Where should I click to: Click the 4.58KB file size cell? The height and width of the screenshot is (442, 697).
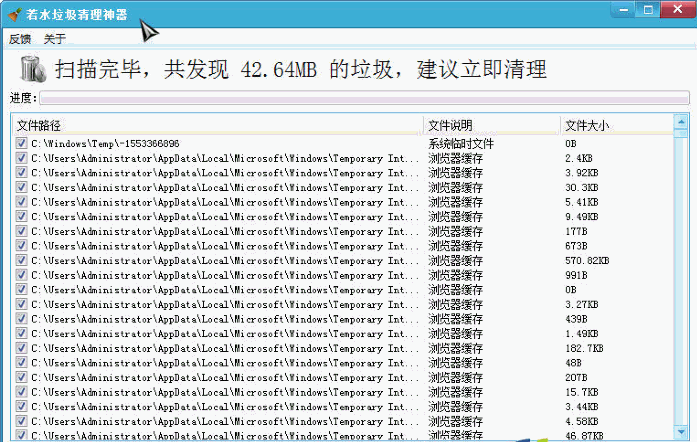[581, 422]
